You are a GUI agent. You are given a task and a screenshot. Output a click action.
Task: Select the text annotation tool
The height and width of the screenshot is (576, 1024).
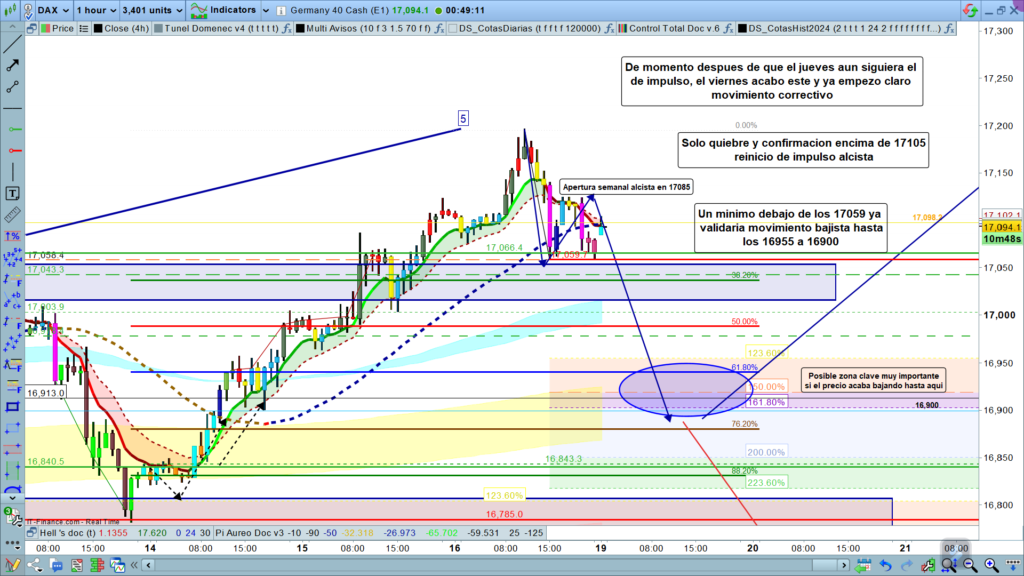(13, 193)
